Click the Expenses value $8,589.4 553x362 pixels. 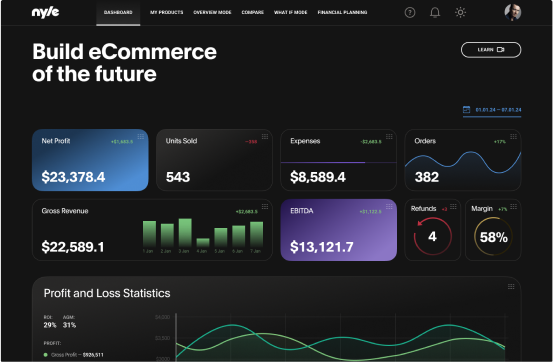[x=318, y=177]
